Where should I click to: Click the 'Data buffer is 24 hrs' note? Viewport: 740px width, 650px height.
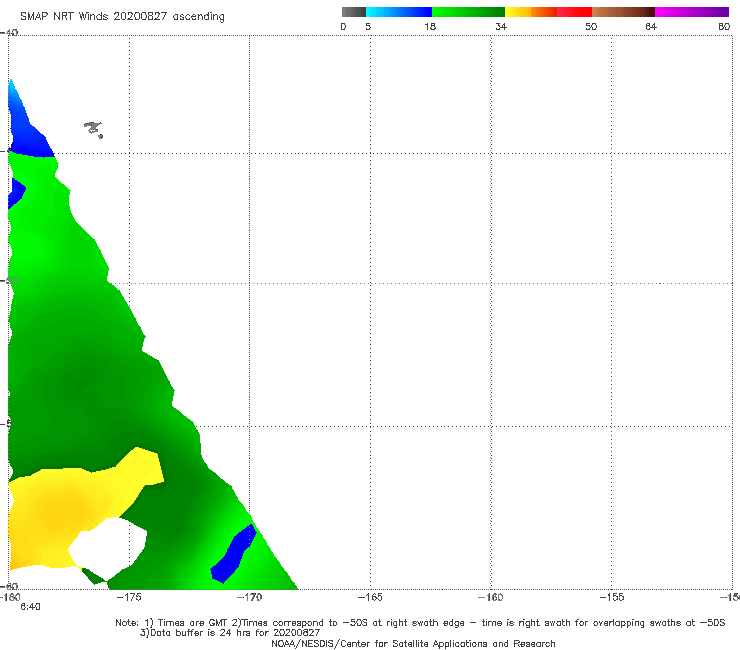pyautogui.click(x=230, y=633)
